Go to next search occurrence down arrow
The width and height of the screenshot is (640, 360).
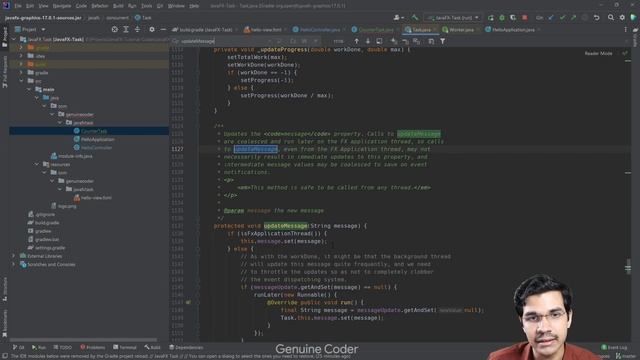point(367,41)
